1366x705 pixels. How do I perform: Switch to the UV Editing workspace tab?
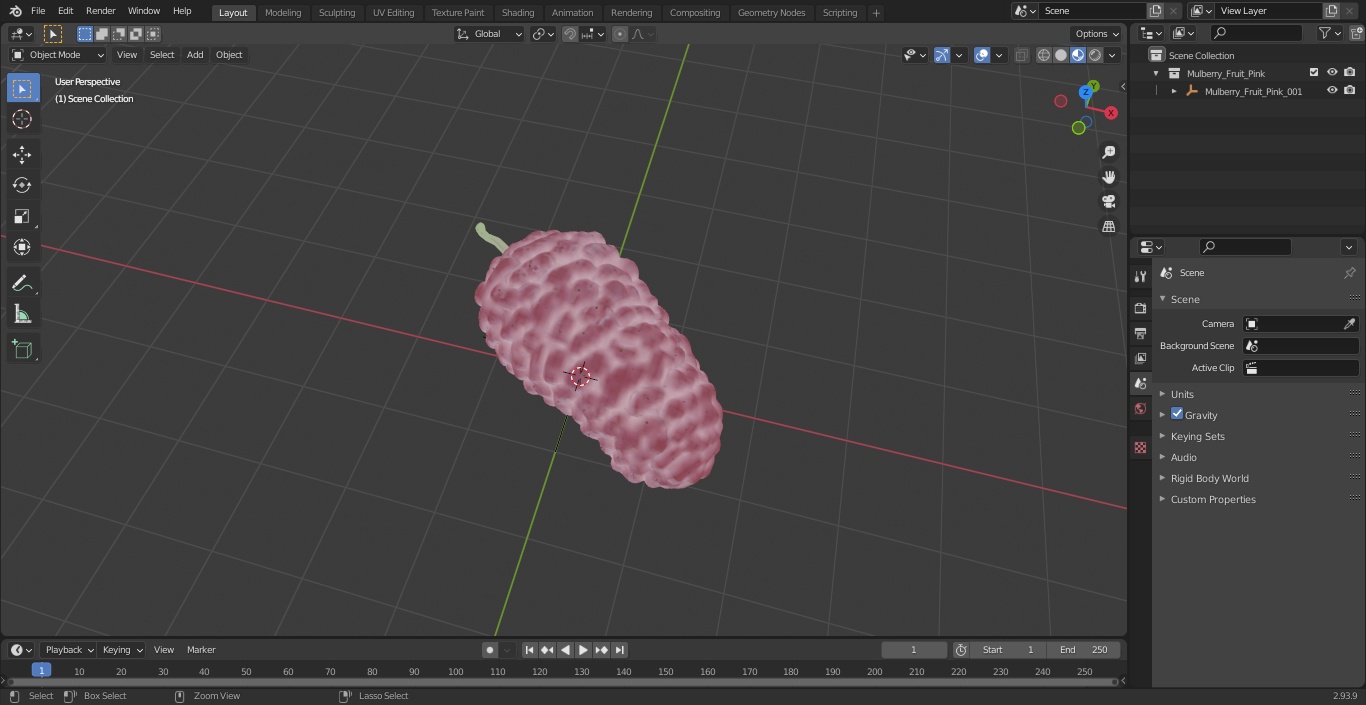(393, 13)
